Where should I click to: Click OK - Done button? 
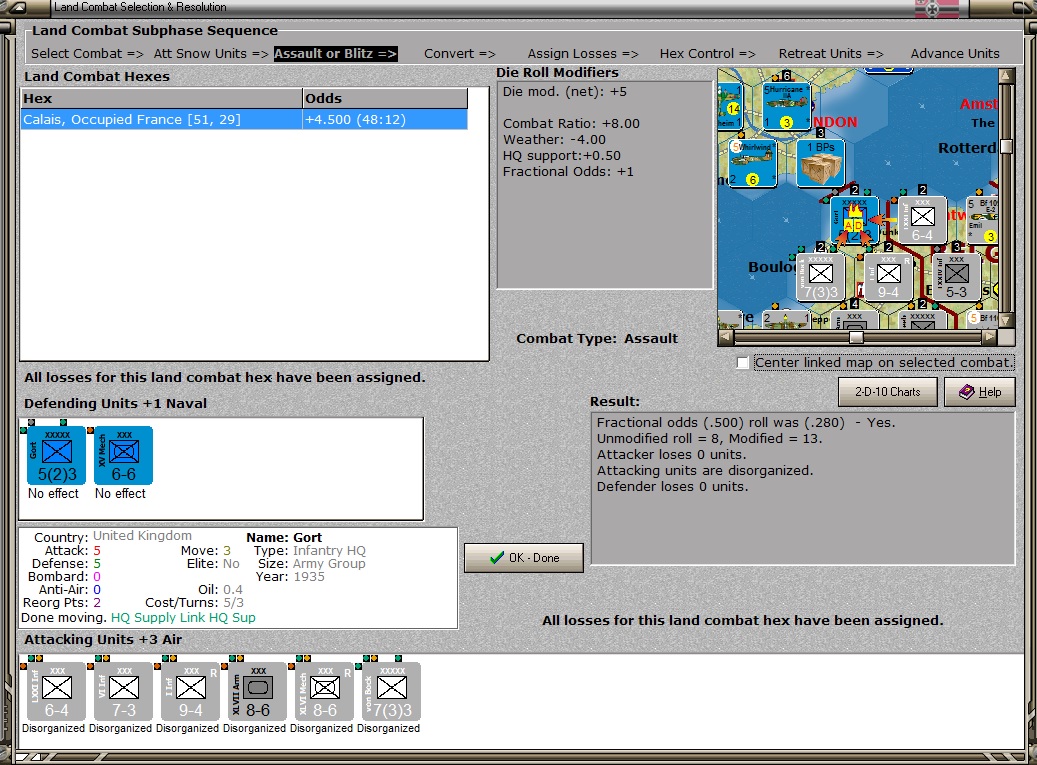(x=524, y=558)
